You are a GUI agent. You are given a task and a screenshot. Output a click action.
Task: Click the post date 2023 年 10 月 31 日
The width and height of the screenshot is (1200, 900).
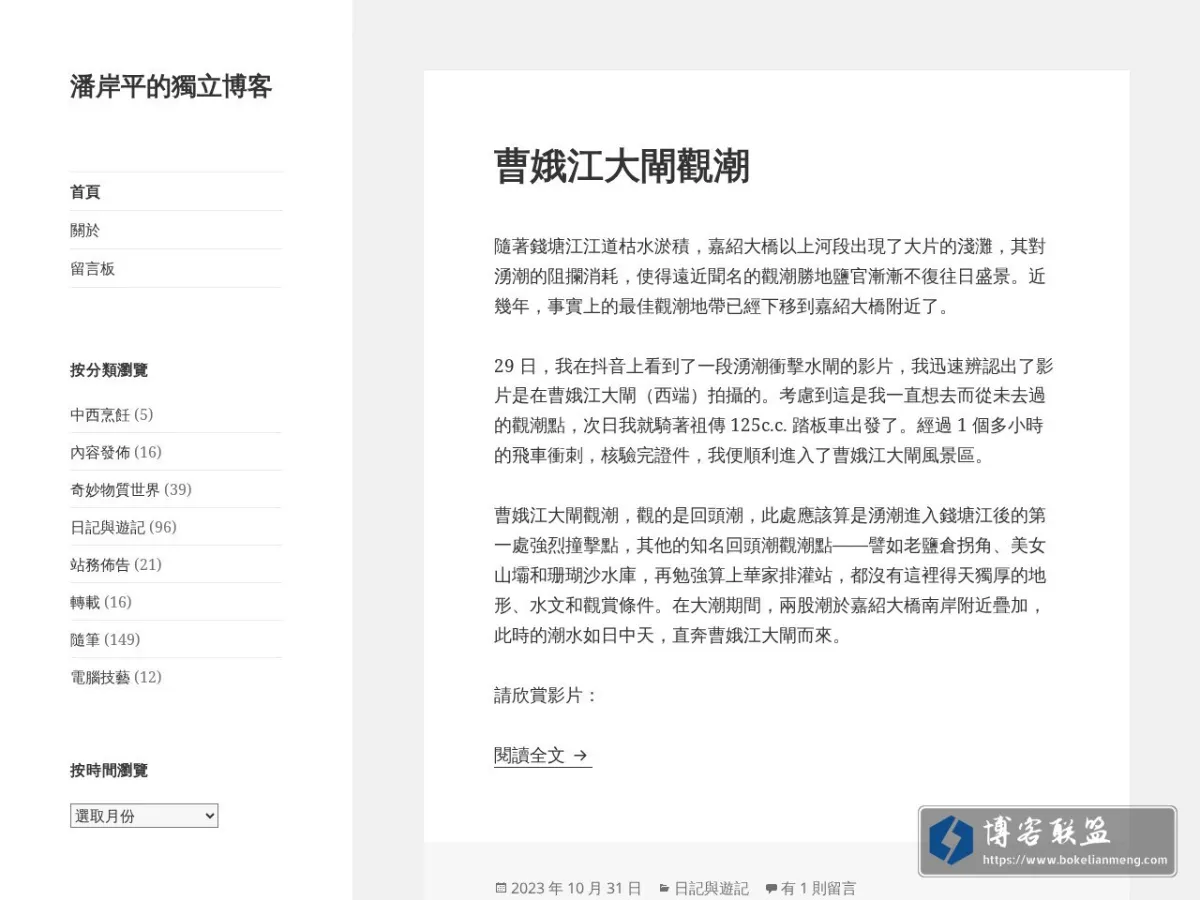[576, 888]
